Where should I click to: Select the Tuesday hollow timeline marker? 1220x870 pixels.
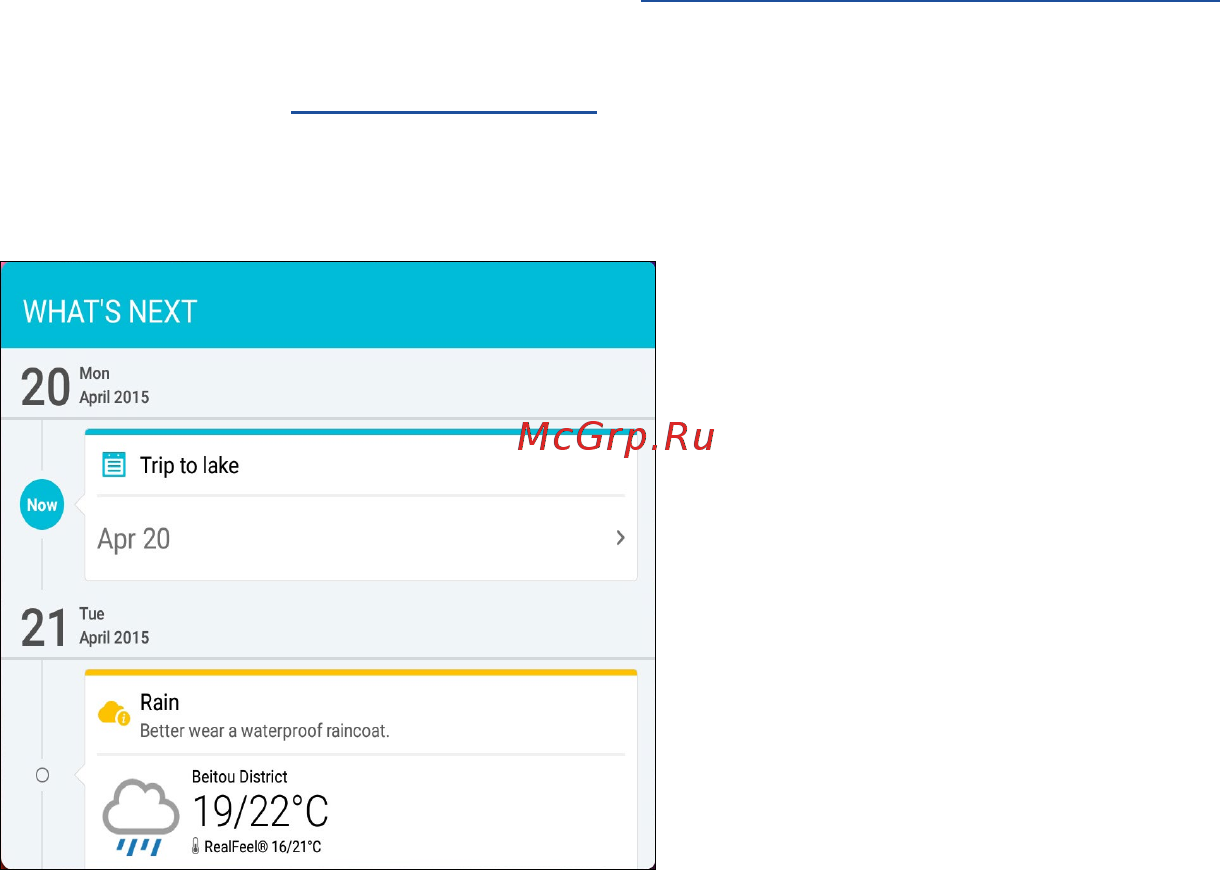tap(42, 775)
